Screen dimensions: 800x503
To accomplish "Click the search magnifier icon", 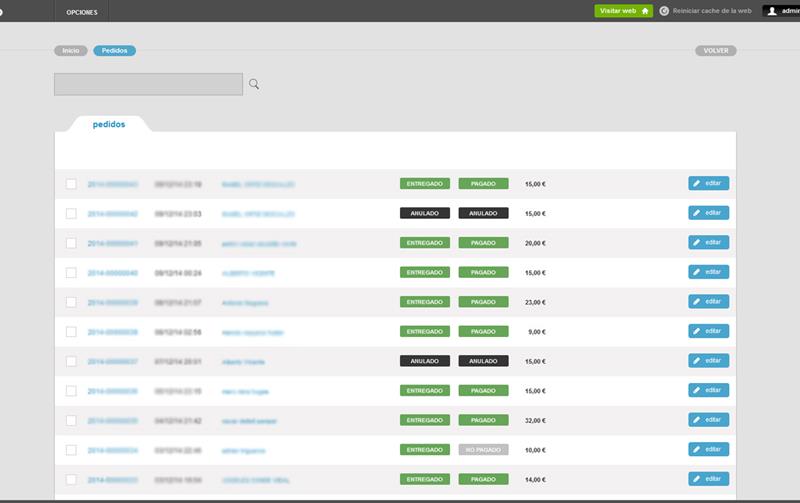I will (x=254, y=85).
